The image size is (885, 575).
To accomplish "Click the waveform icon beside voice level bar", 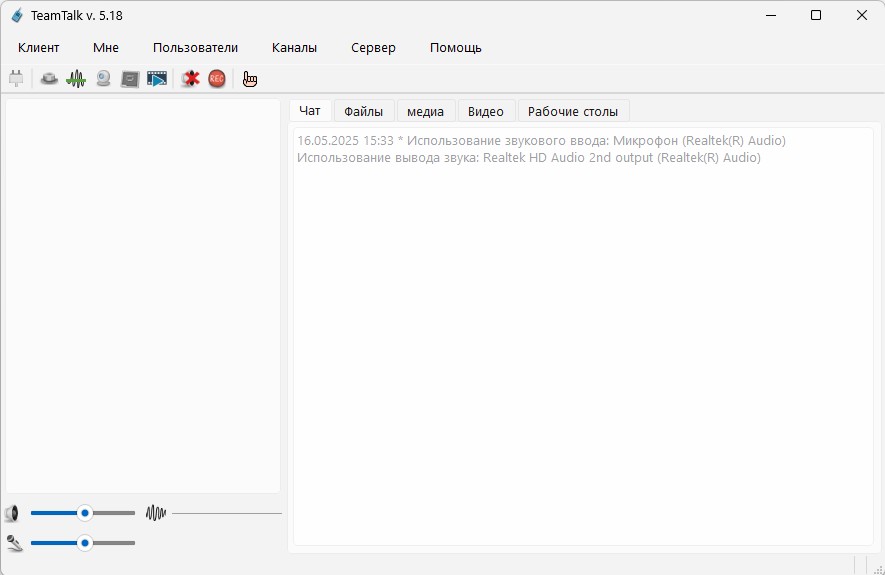I will tap(156, 513).
